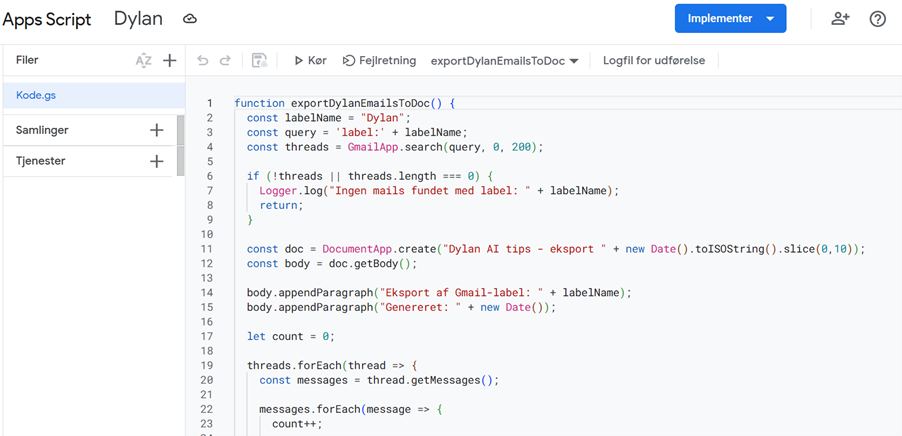This screenshot has width=902, height=436.
Task: Open share project add-person icon
Action: pyautogui.click(x=840, y=19)
